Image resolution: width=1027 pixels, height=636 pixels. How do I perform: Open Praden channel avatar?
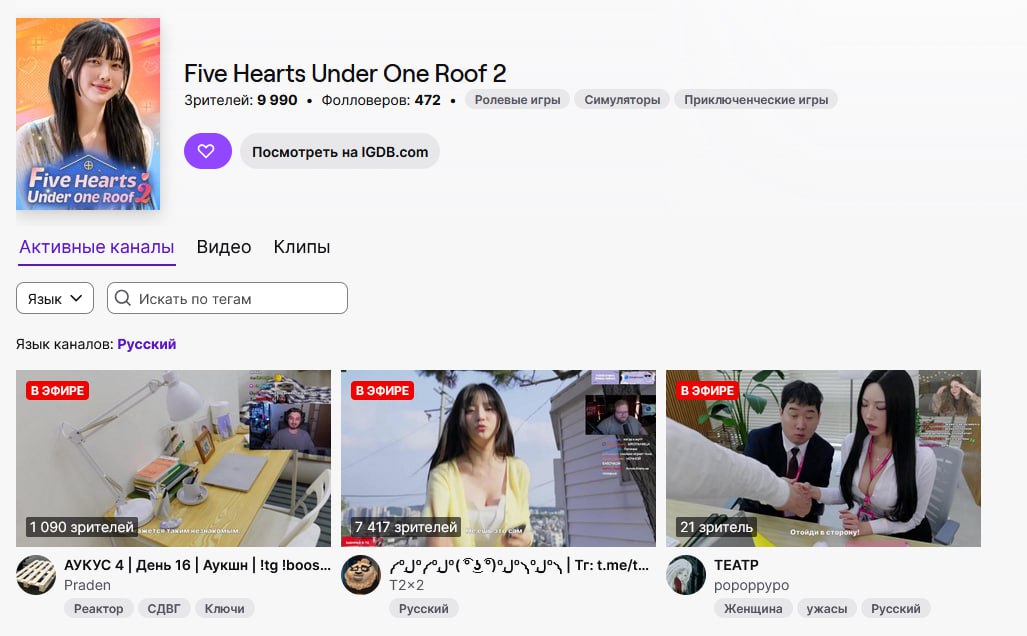click(x=36, y=575)
